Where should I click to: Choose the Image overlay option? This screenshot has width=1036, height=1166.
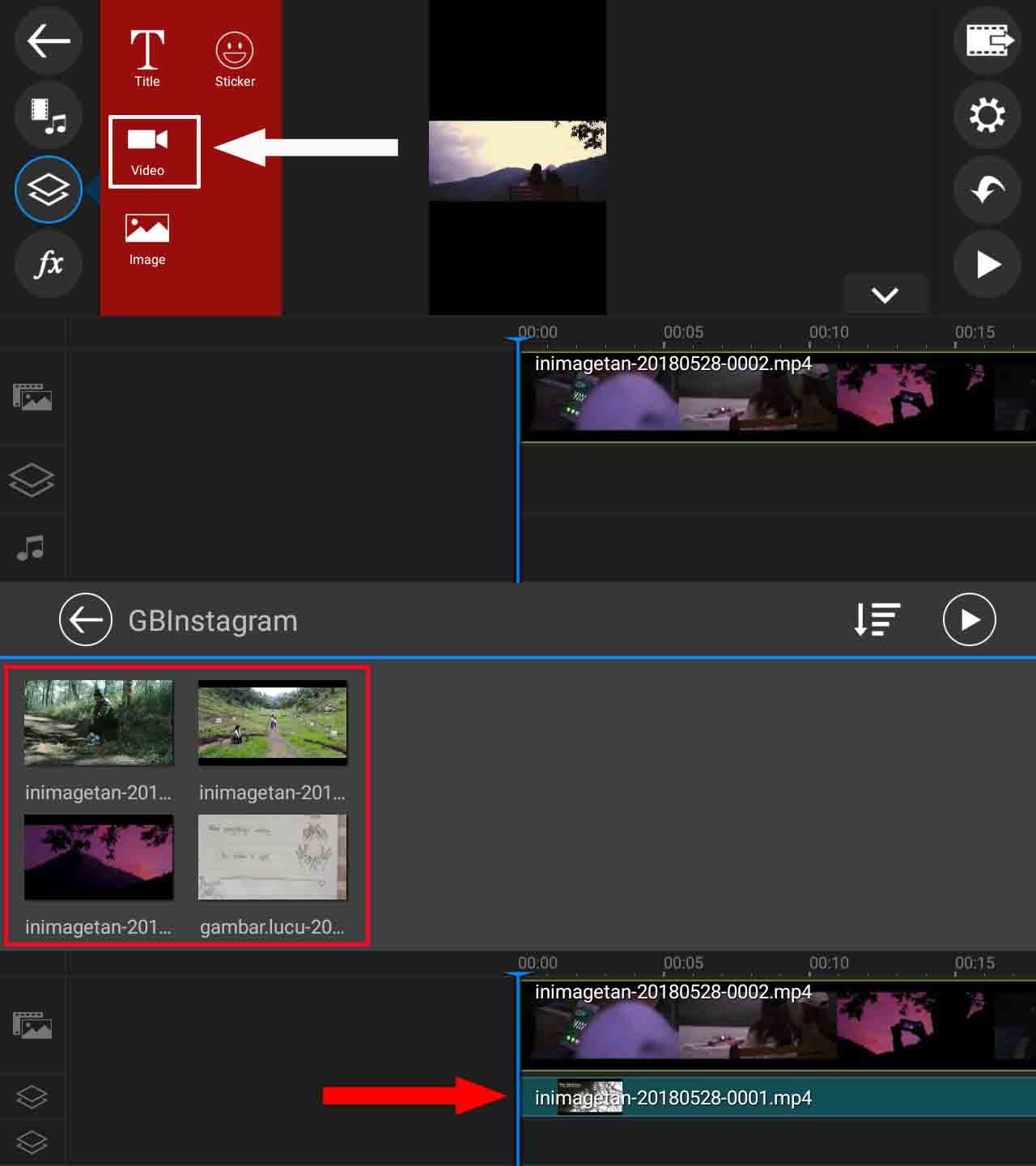pos(147,240)
